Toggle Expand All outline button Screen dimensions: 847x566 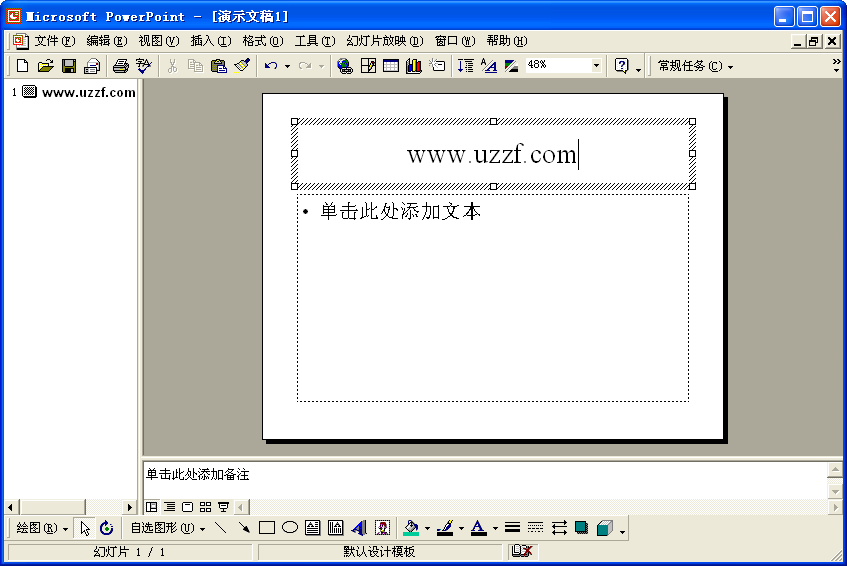coord(466,66)
